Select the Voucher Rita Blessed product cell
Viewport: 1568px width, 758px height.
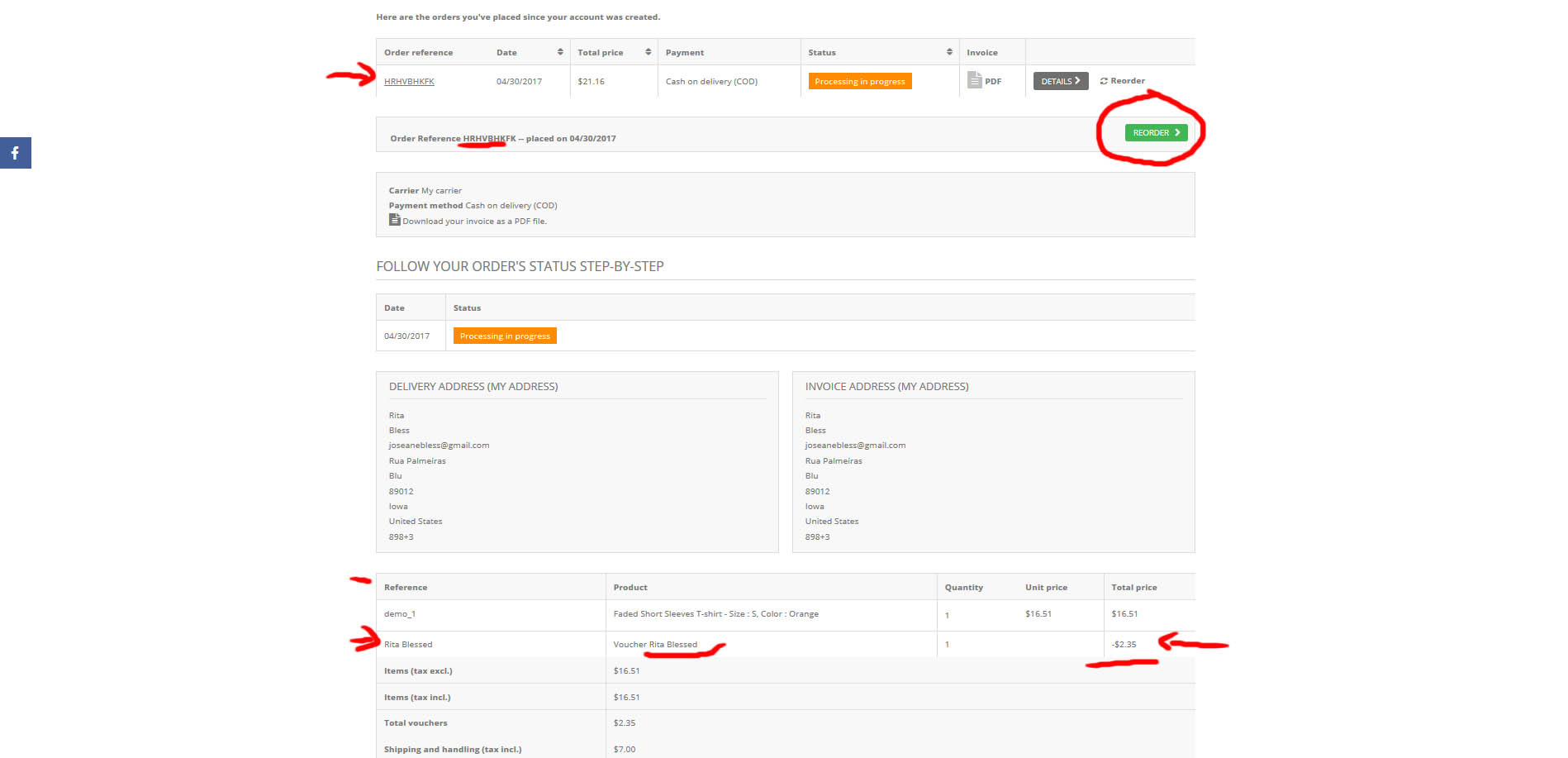(x=655, y=645)
